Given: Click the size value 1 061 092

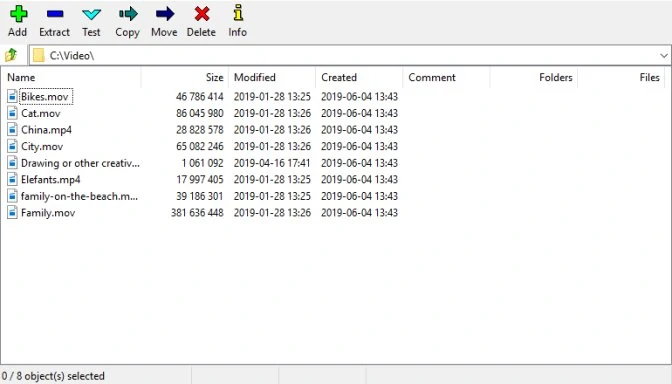Looking at the screenshot, I should point(202,163).
